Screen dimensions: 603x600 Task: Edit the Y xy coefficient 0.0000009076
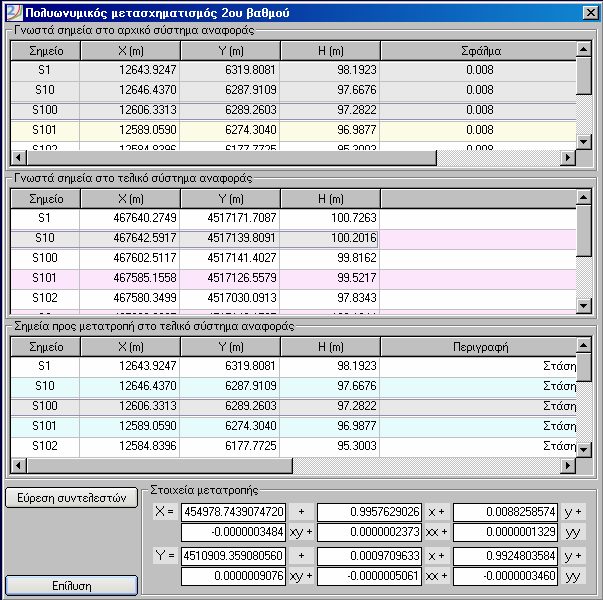(233, 576)
